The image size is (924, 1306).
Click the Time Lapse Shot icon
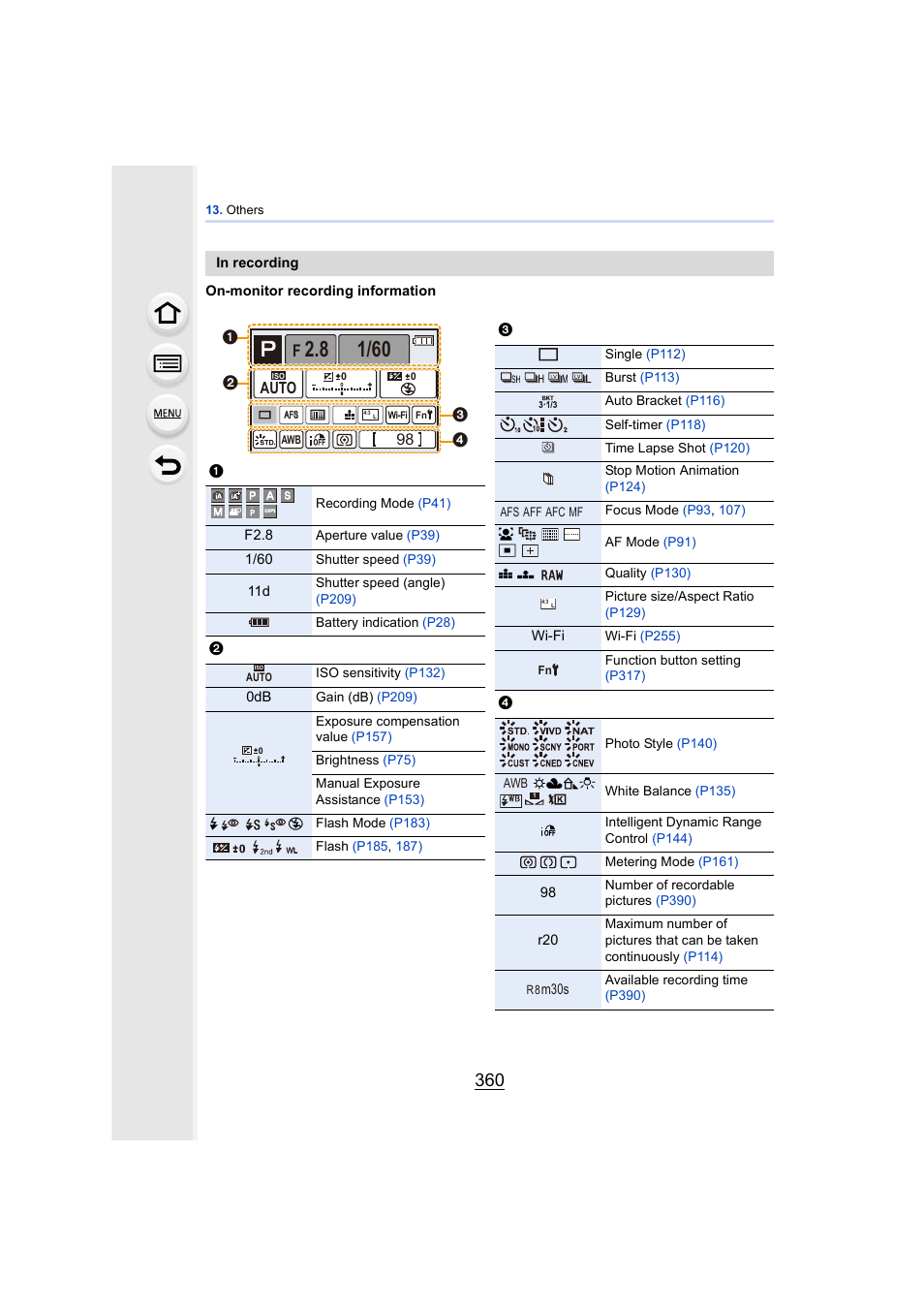point(548,448)
